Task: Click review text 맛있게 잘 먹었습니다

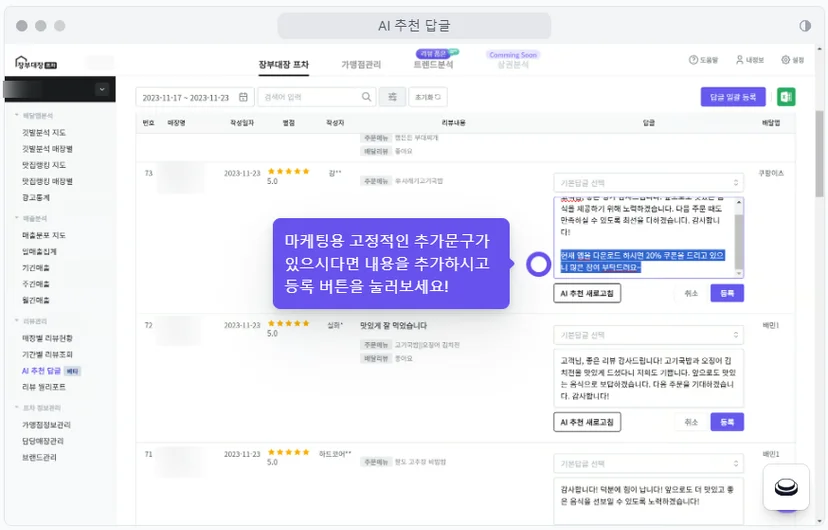Action: point(393,325)
